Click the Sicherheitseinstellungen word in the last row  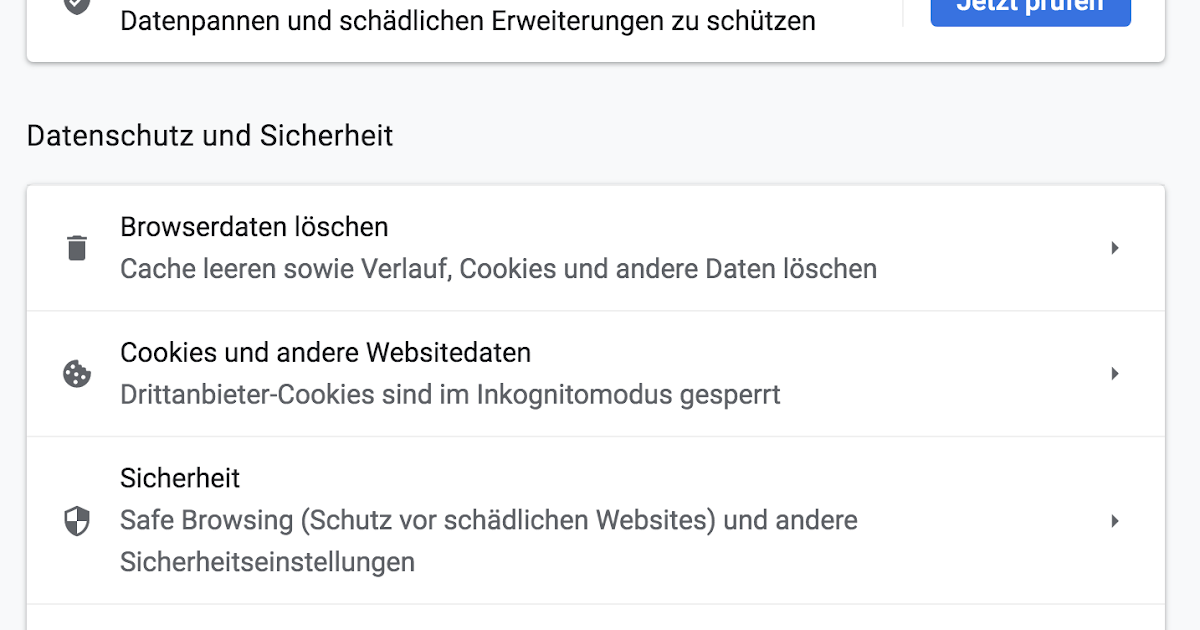[x=267, y=562]
